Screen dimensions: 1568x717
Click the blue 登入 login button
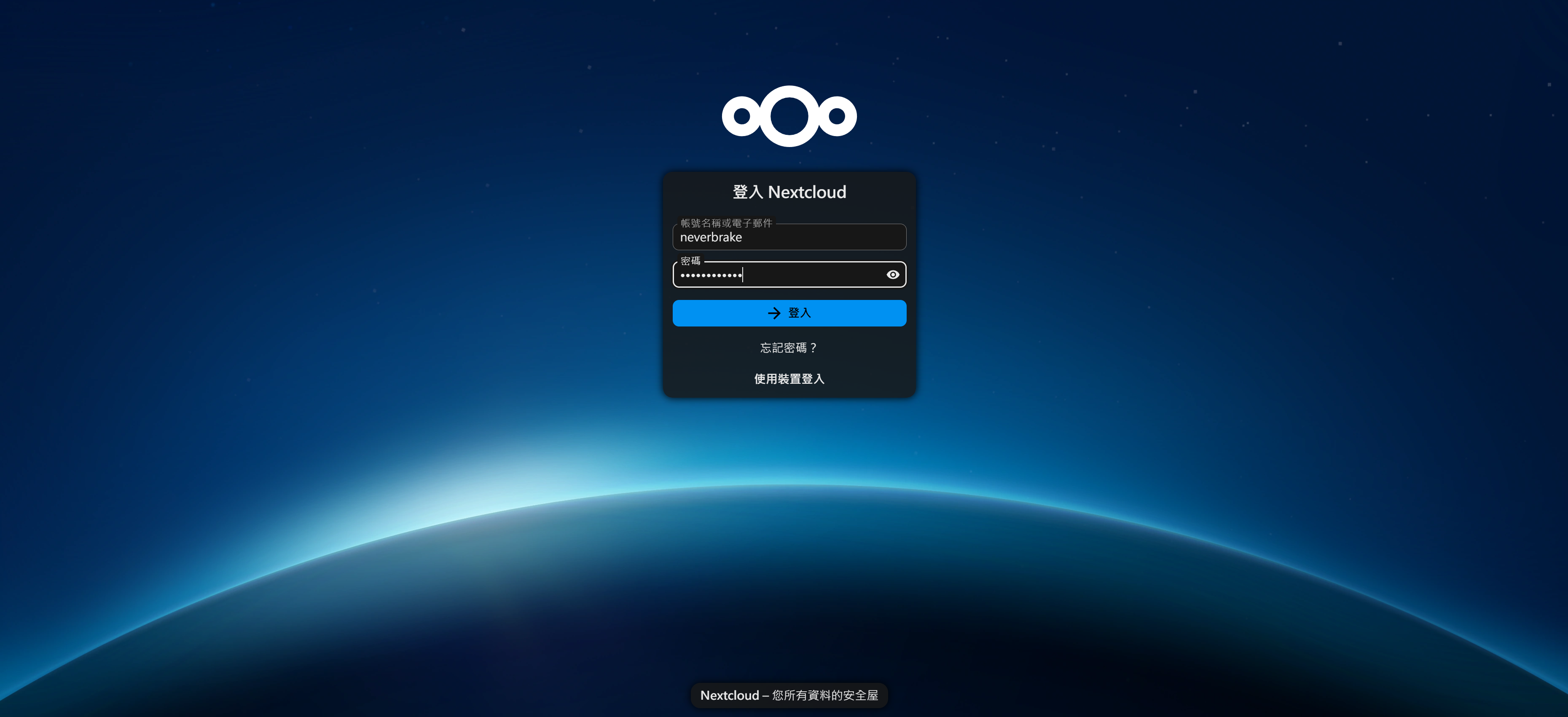coord(789,313)
